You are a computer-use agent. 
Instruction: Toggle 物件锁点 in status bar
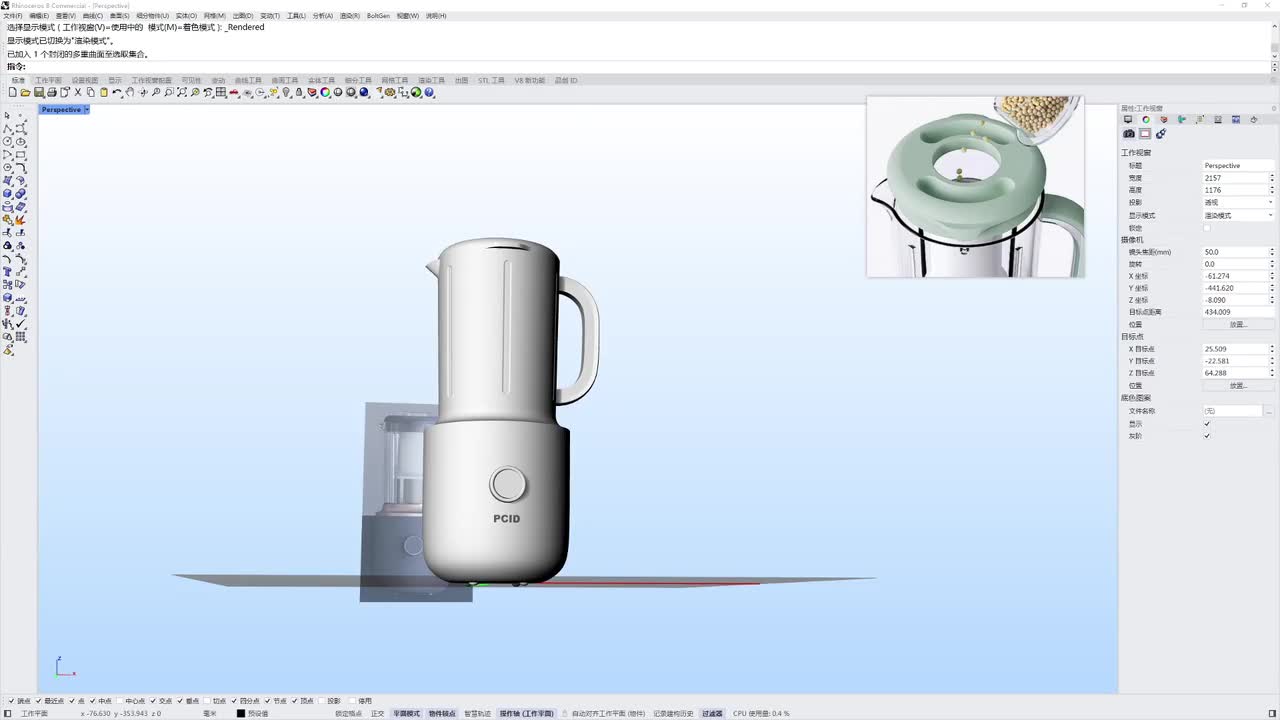tap(442, 713)
